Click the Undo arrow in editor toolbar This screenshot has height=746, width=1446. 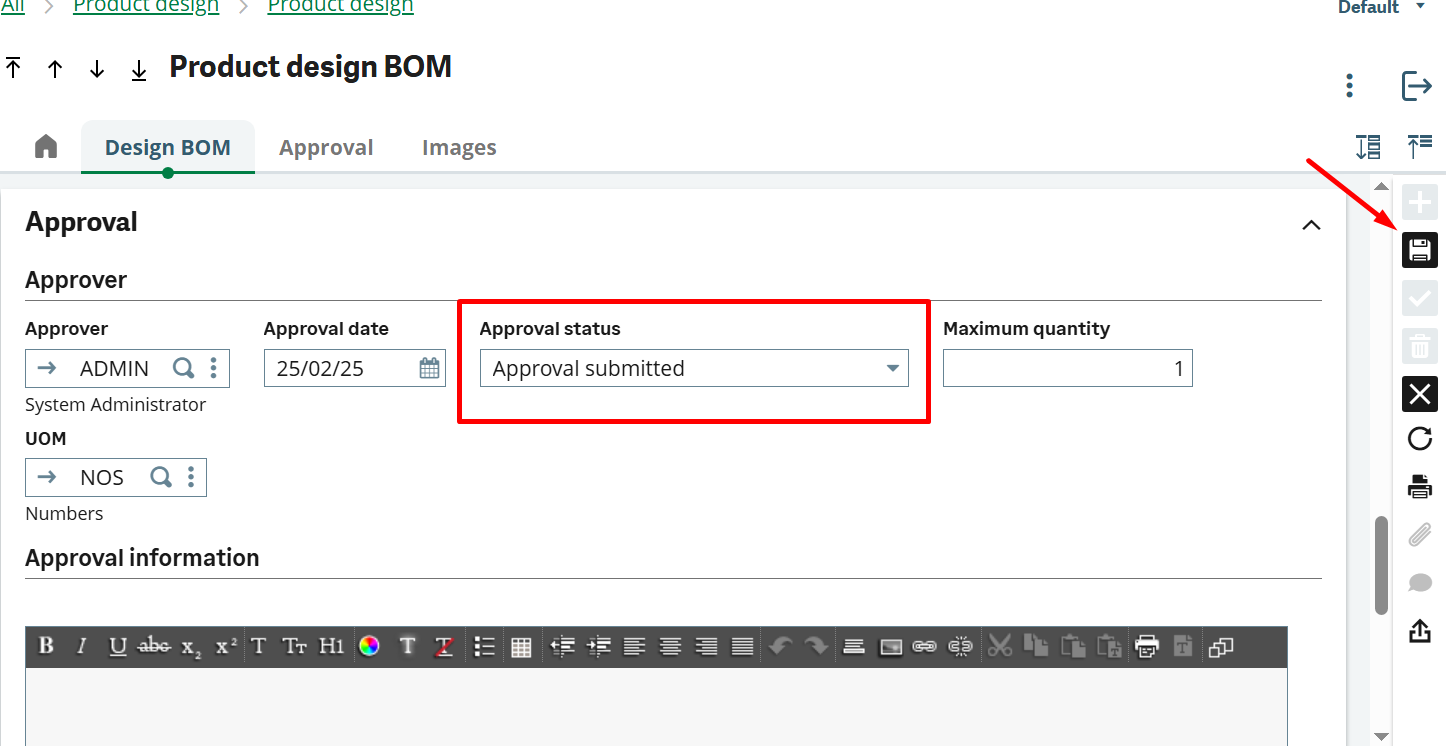pyautogui.click(x=780, y=646)
